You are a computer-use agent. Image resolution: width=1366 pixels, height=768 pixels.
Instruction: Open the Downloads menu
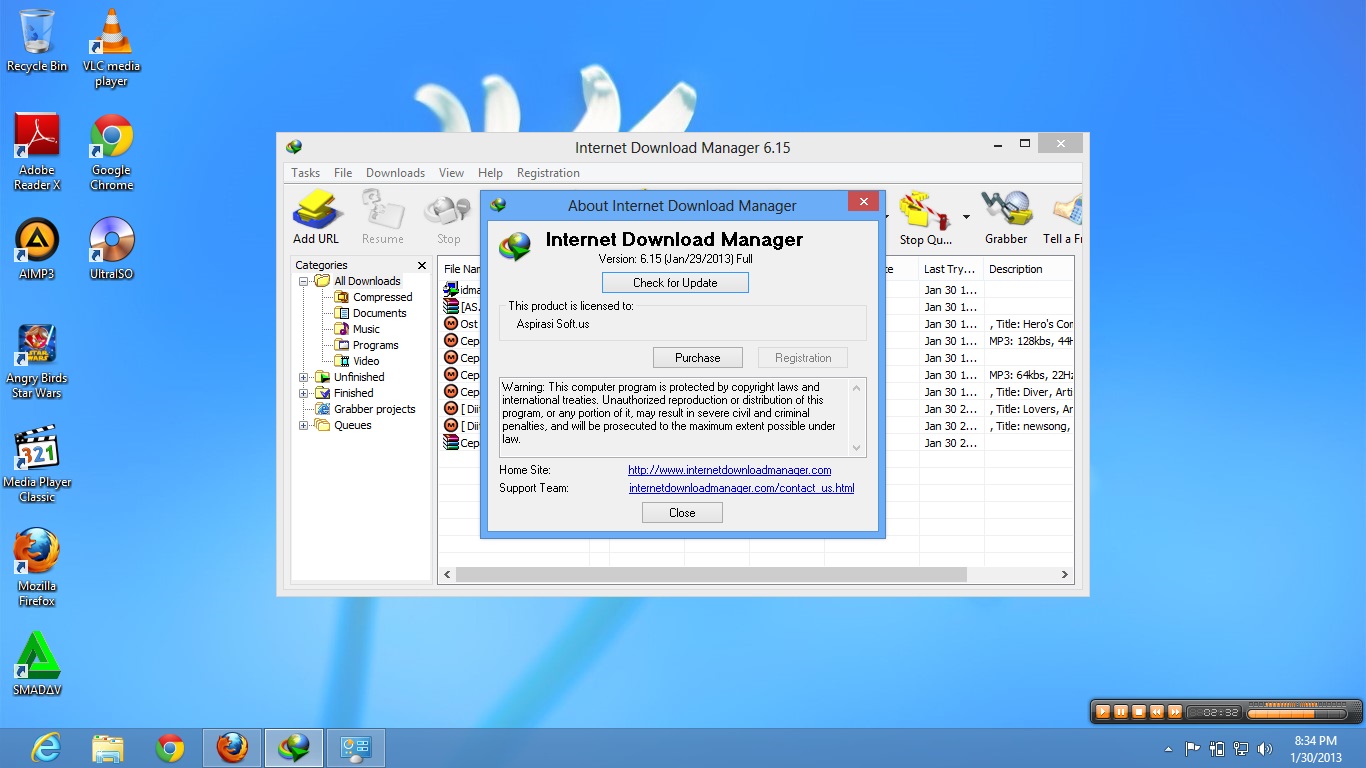click(x=395, y=173)
